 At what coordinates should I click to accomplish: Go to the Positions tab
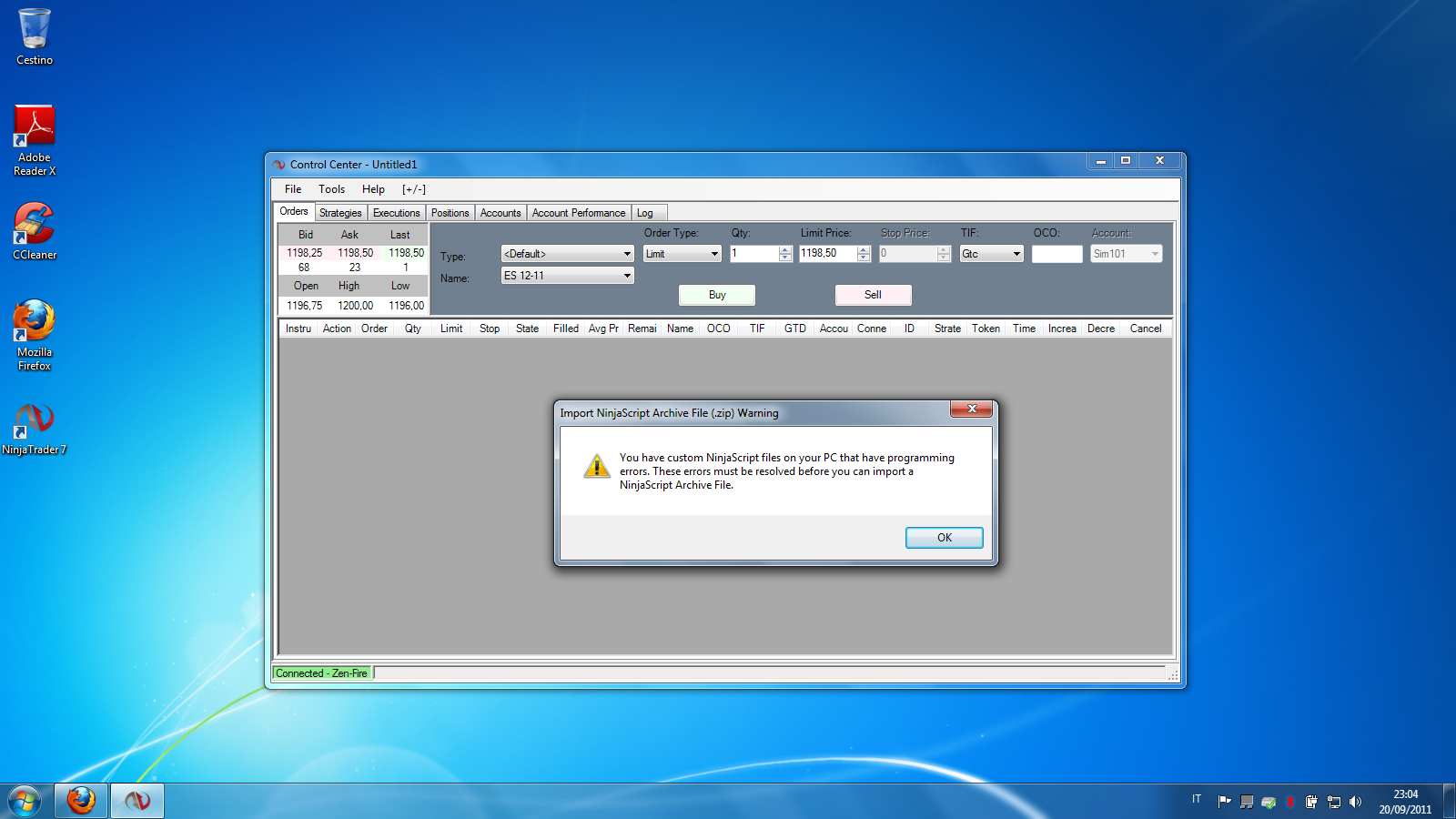pos(450,213)
